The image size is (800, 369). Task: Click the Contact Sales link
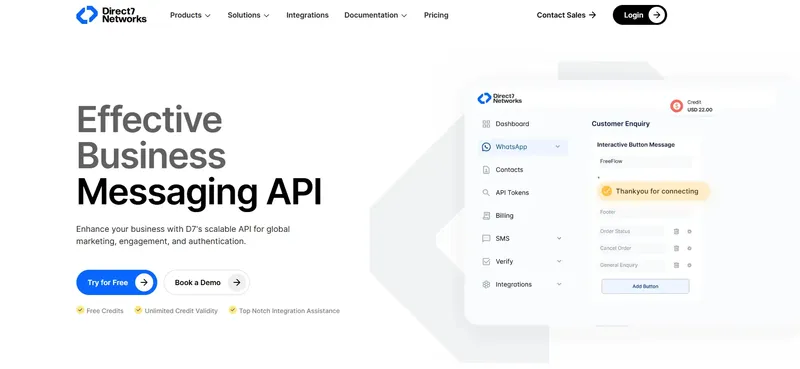566,15
